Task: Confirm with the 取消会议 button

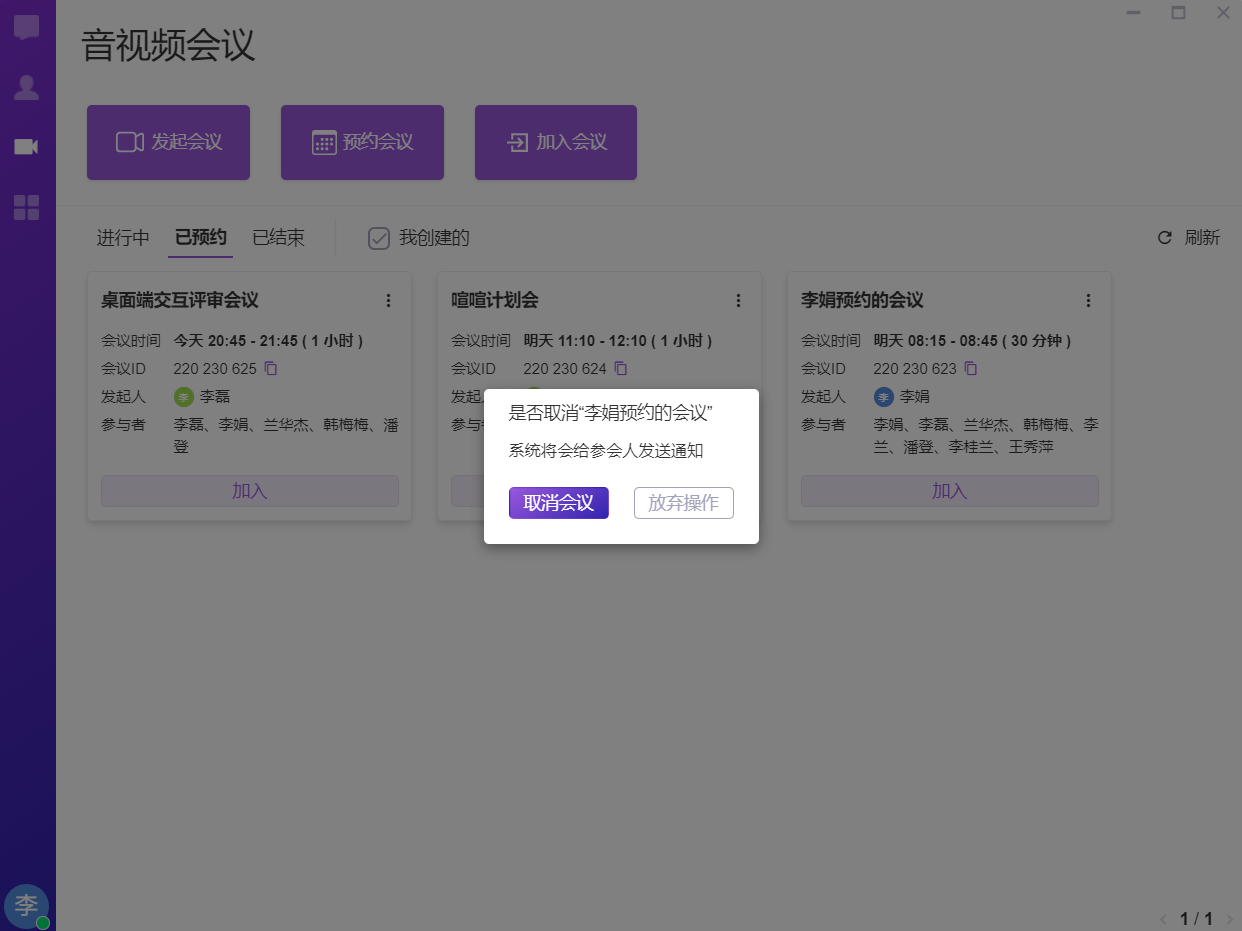Action: point(558,503)
